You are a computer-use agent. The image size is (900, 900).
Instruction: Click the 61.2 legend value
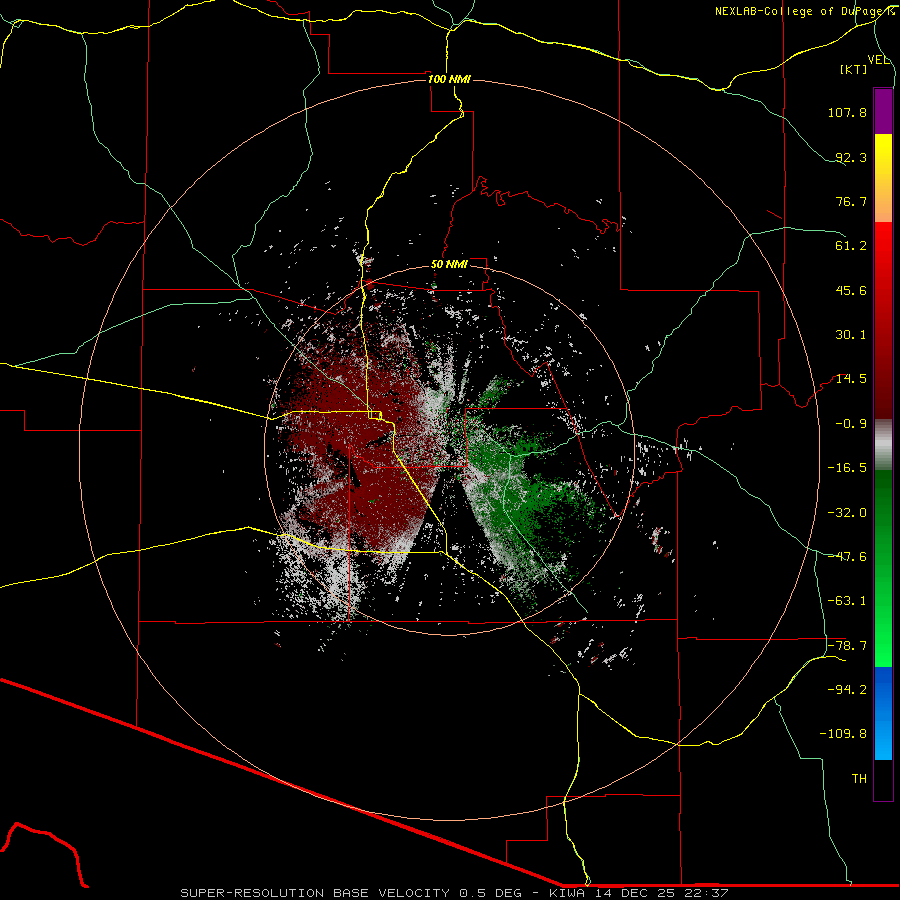(851, 246)
